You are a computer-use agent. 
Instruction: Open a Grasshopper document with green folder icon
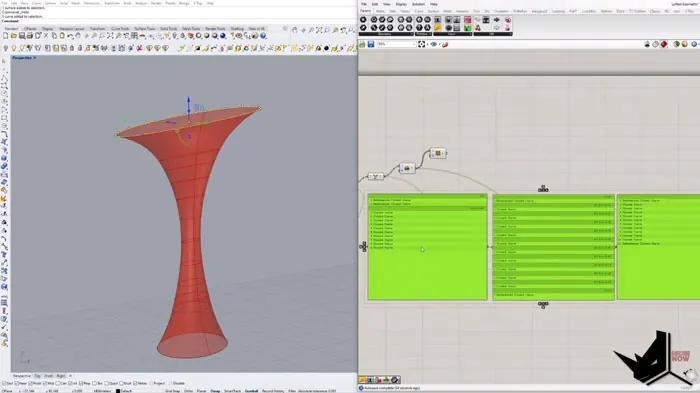coord(362,44)
